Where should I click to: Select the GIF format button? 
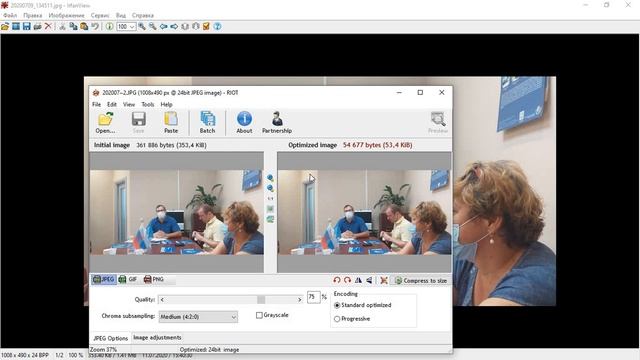pyautogui.click(x=128, y=280)
